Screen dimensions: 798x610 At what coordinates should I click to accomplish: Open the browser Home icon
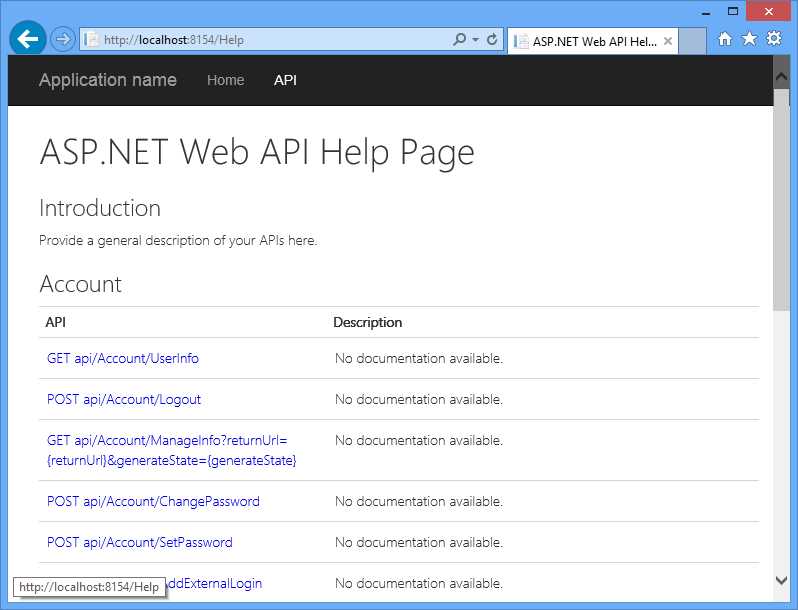pyautogui.click(x=725, y=39)
